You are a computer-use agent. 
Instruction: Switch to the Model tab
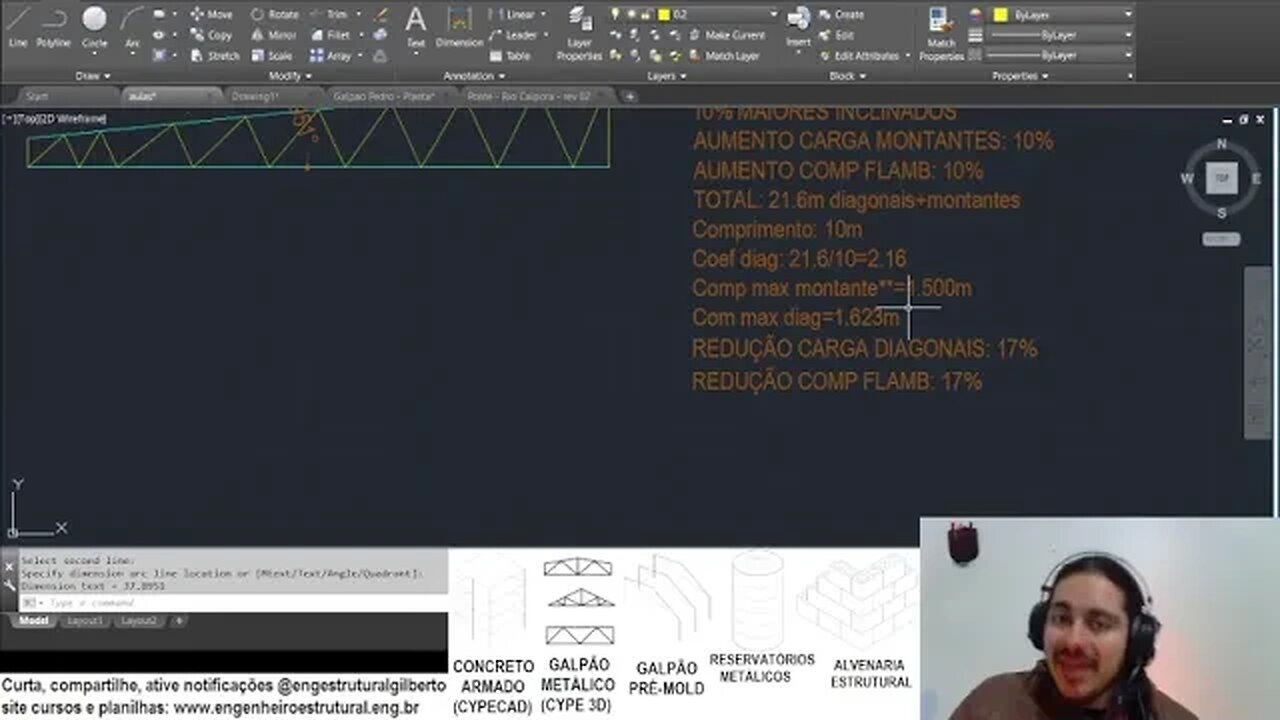(34, 621)
